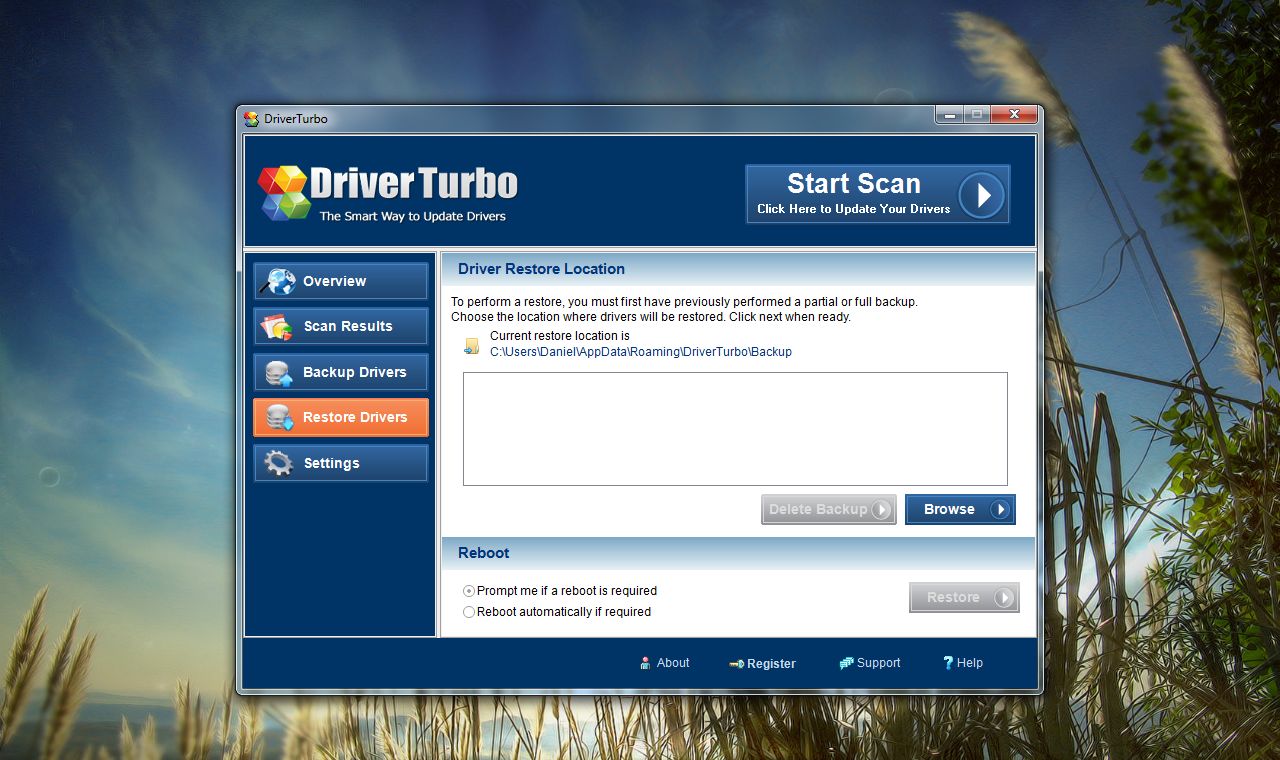The width and height of the screenshot is (1280, 760).
Task: Click the Delete Backup button
Action: tap(828, 509)
